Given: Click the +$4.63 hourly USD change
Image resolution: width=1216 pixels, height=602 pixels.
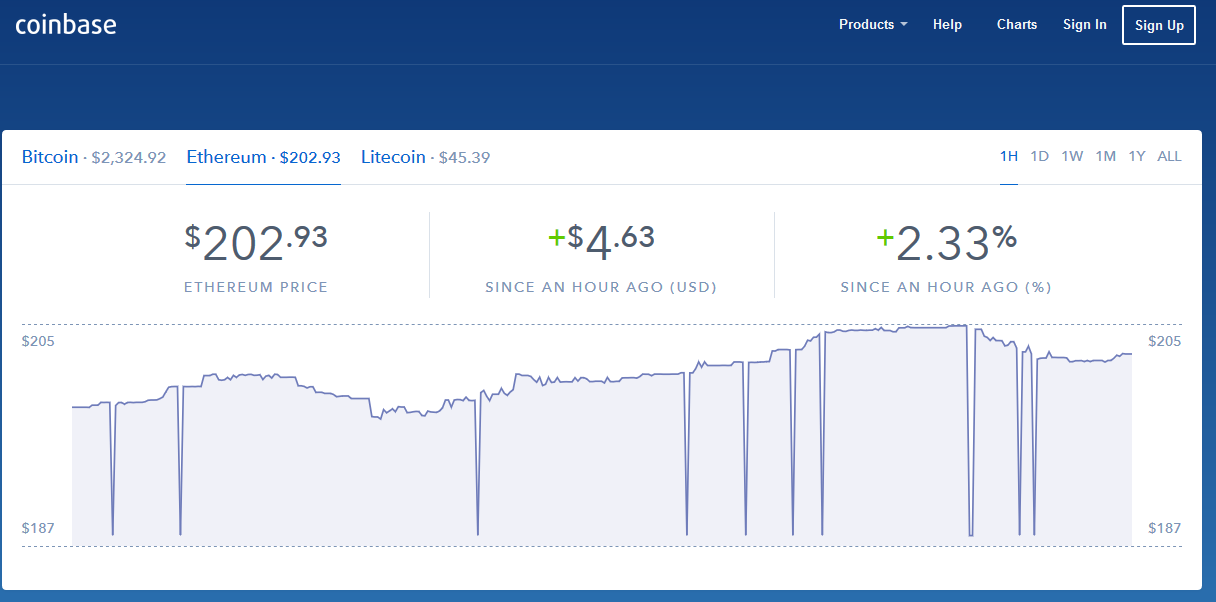Looking at the screenshot, I should 601,243.
